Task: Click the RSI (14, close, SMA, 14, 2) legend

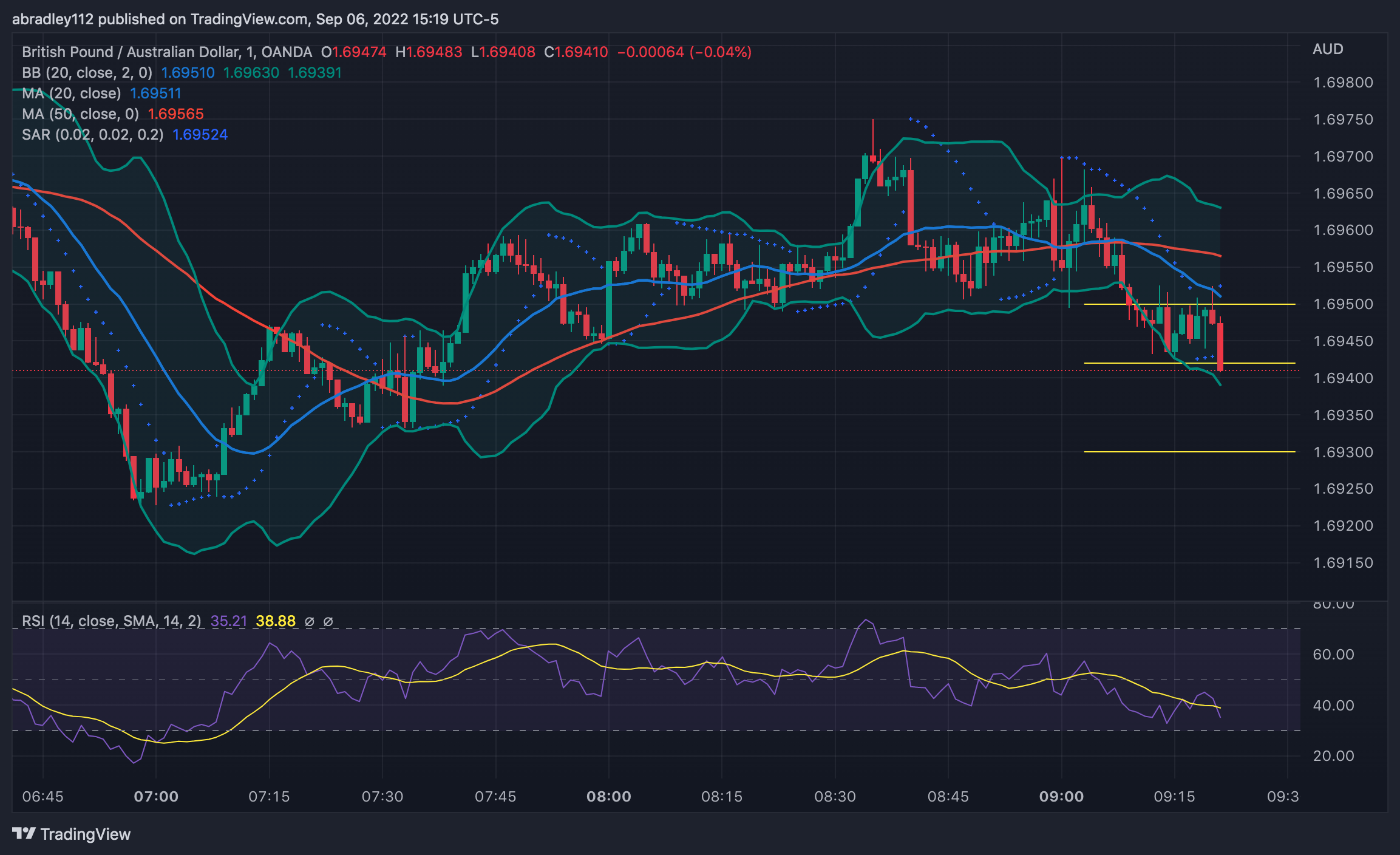Action: coord(112,621)
